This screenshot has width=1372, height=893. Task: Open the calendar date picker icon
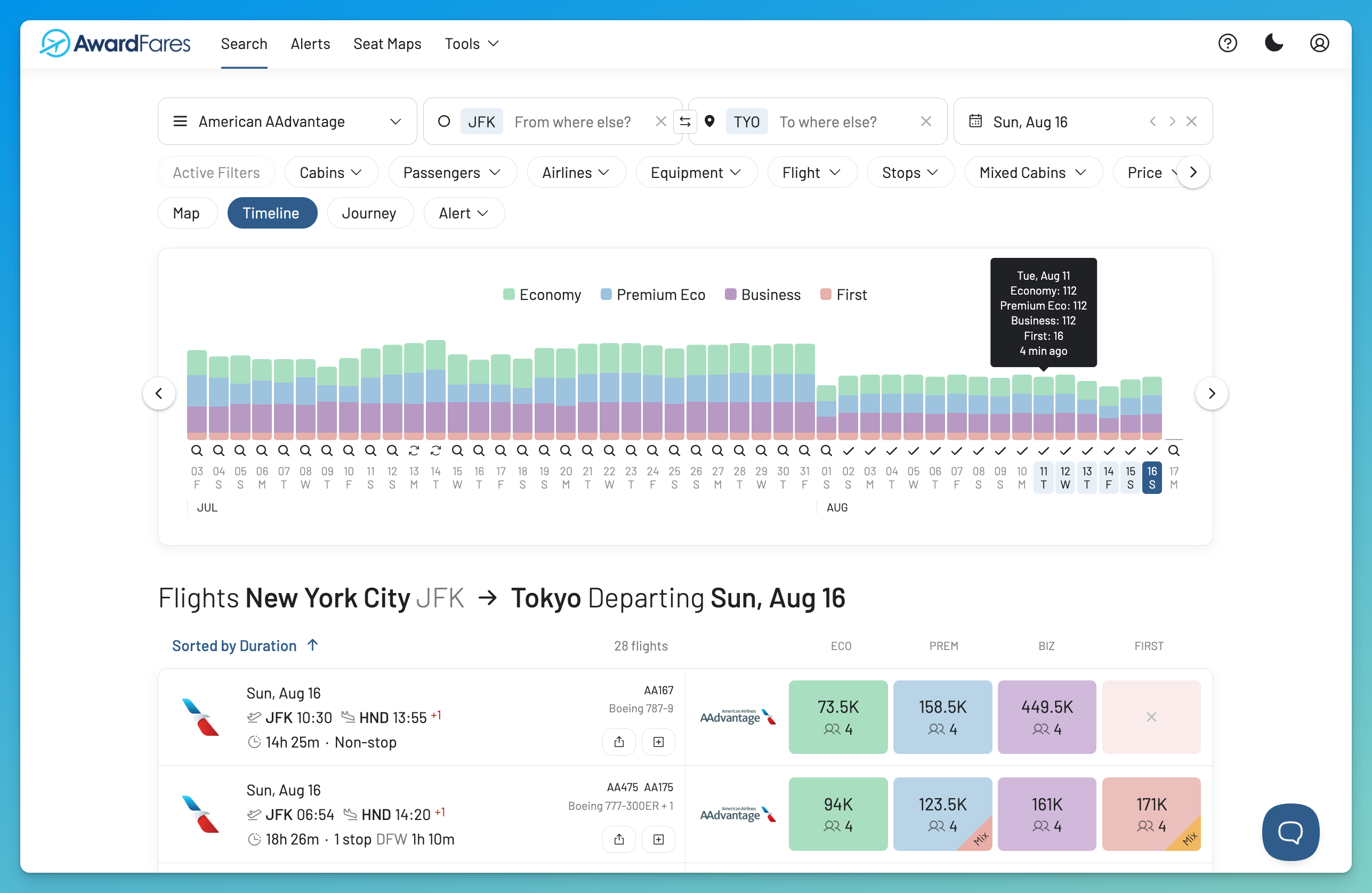pos(975,121)
